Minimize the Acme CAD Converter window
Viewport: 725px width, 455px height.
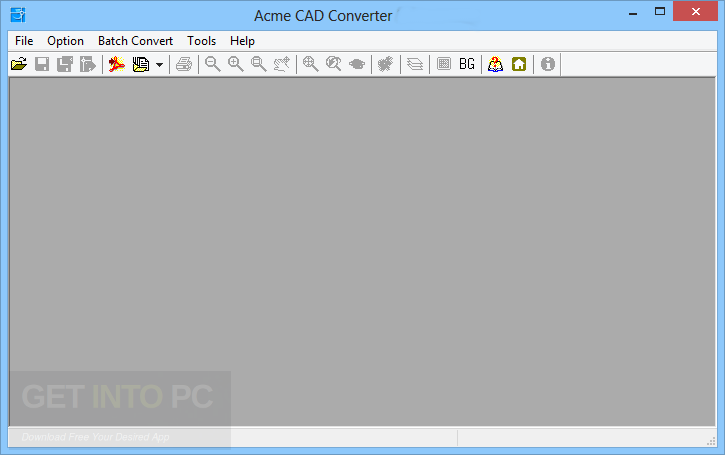click(633, 12)
